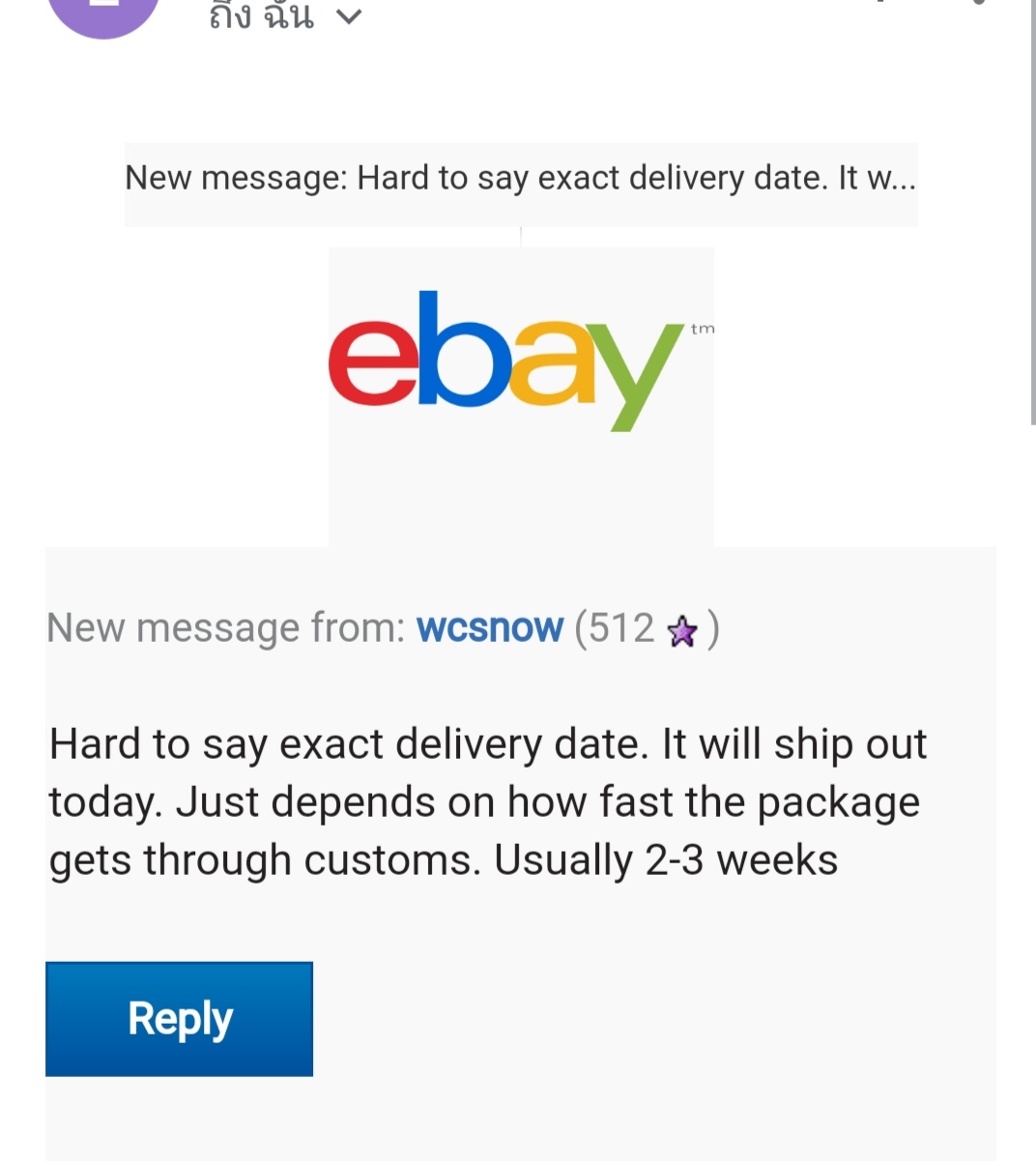Click the email scrollbar on the right edge
1036x1161 pixels.
click(x=1031, y=213)
